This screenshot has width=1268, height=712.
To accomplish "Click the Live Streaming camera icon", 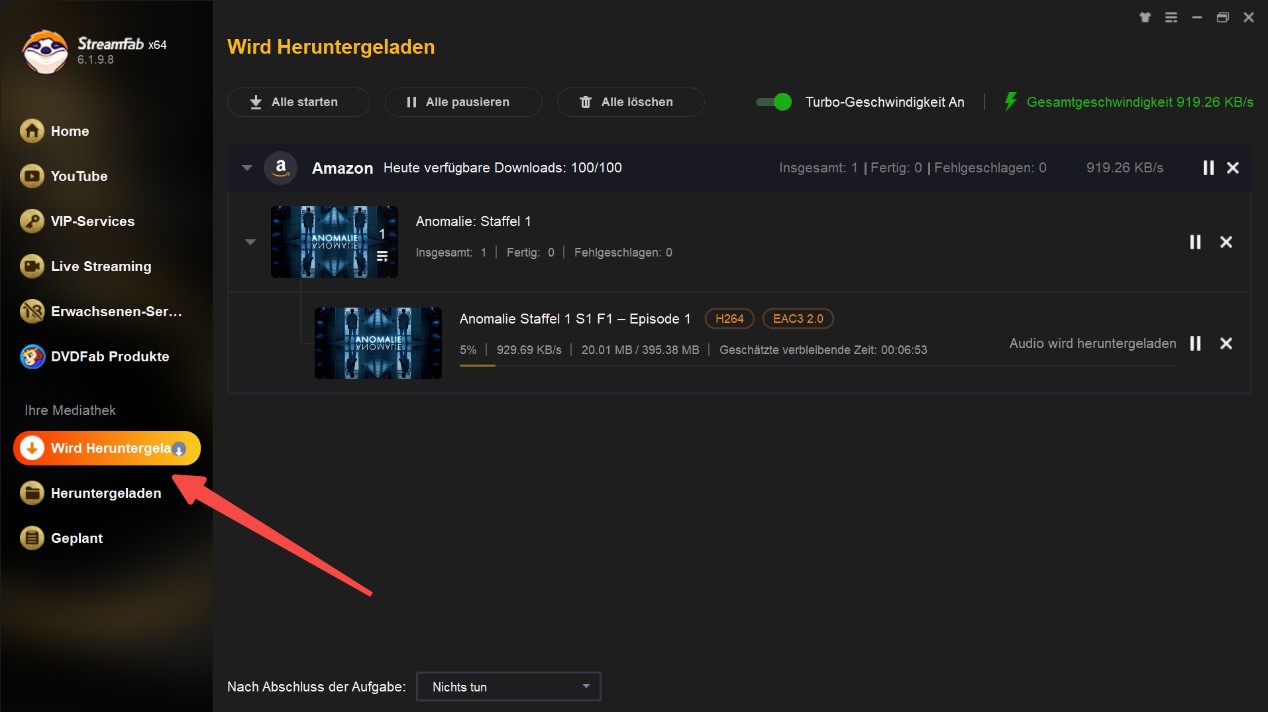I will (33, 266).
